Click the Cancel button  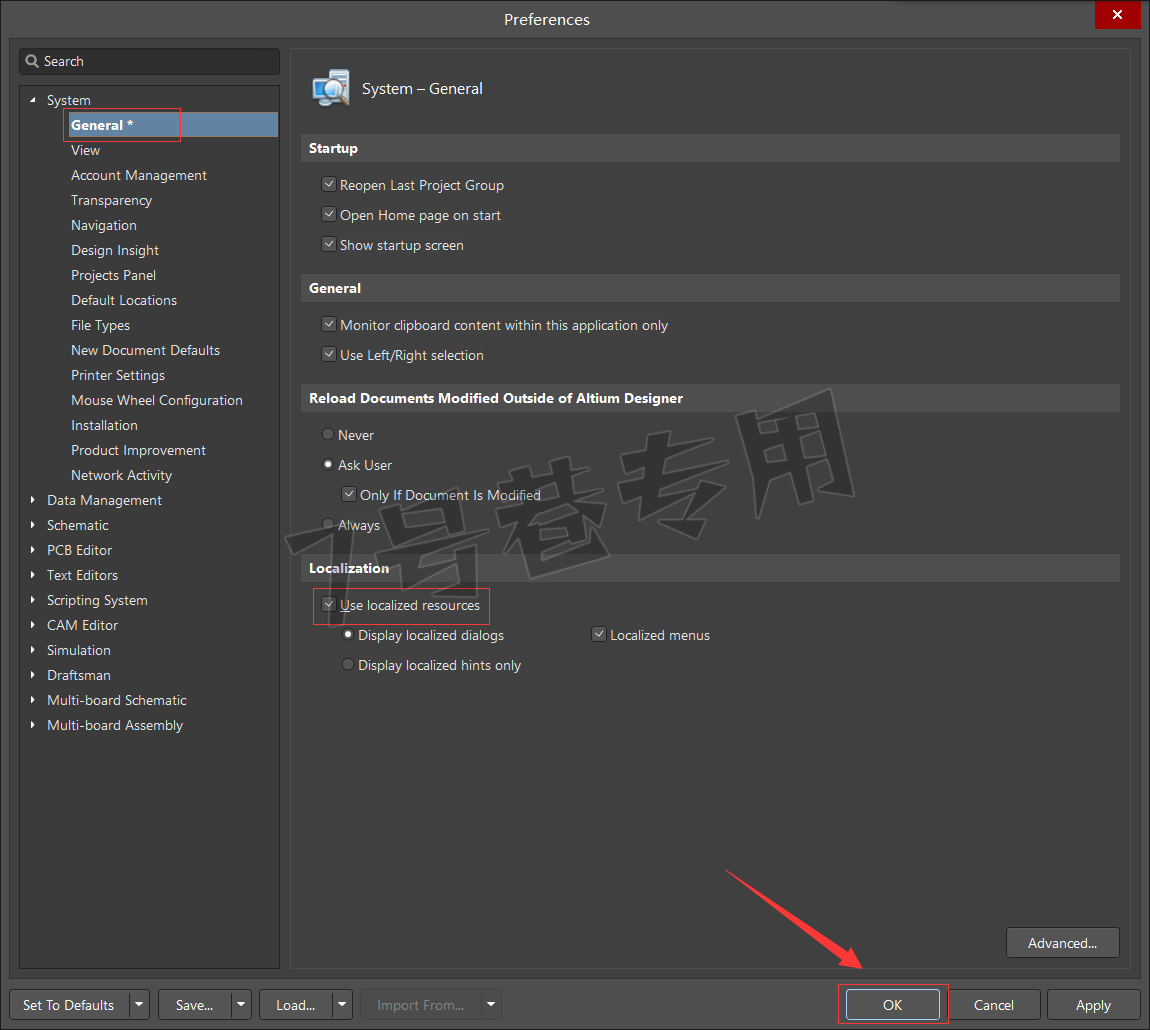994,1004
